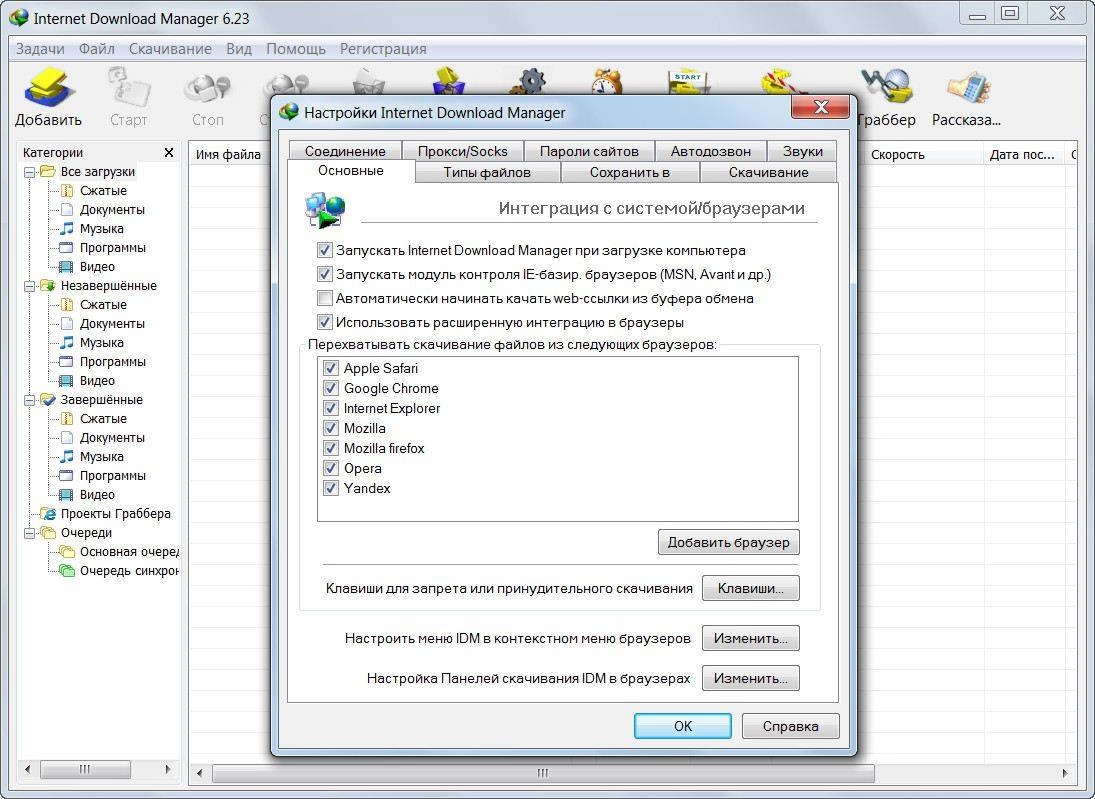This screenshot has width=1095, height=799.
Task: Select Документы under Все загрузки
Action: point(112,210)
